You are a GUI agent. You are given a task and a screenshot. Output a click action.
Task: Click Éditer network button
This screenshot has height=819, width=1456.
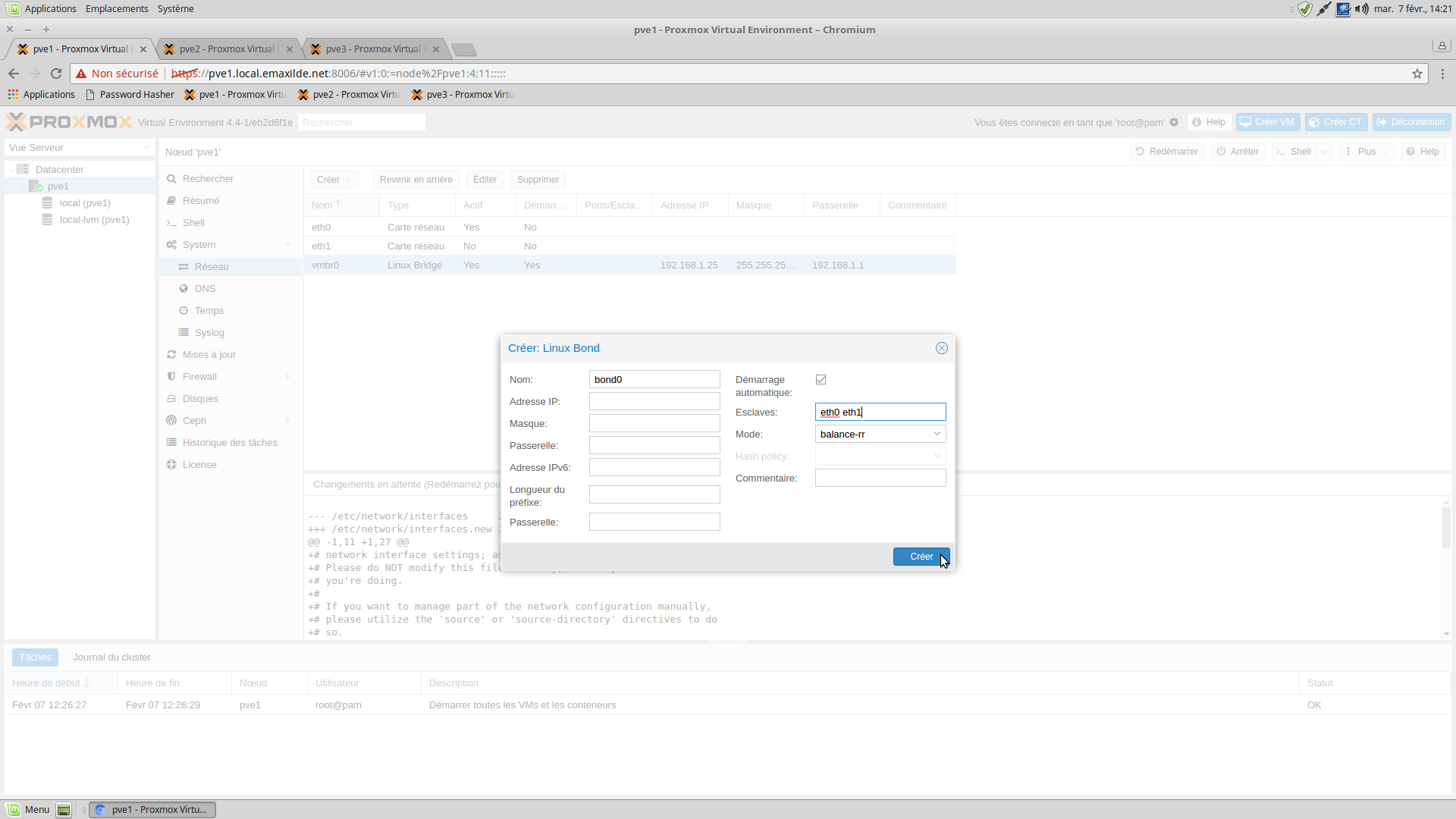tap(485, 180)
